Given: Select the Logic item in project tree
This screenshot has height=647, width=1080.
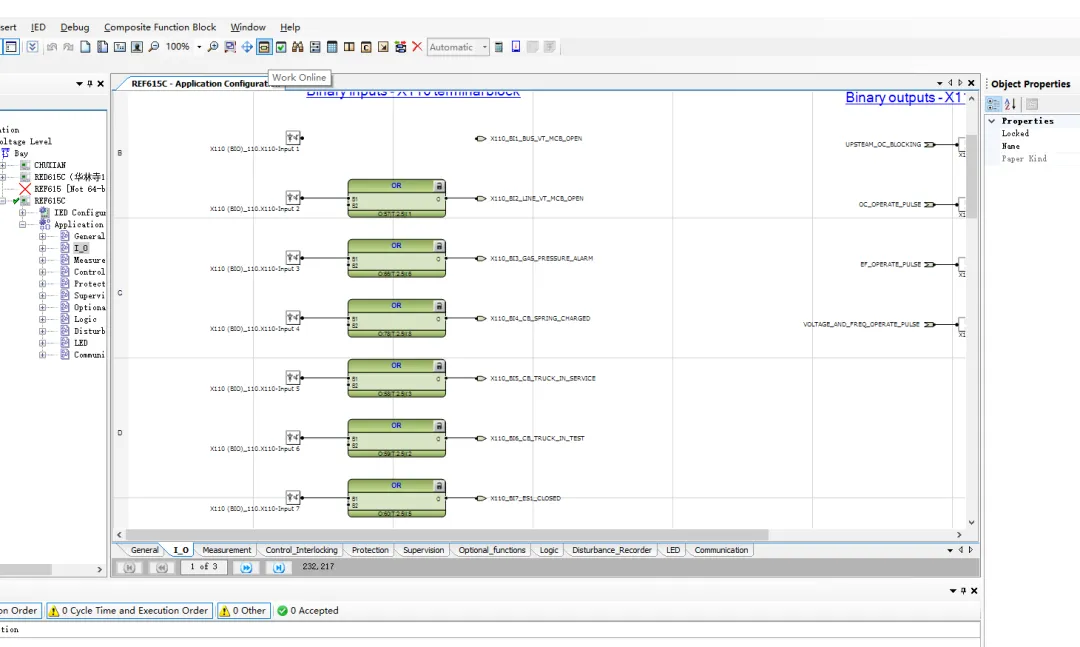Looking at the screenshot, I should [85, 319].
